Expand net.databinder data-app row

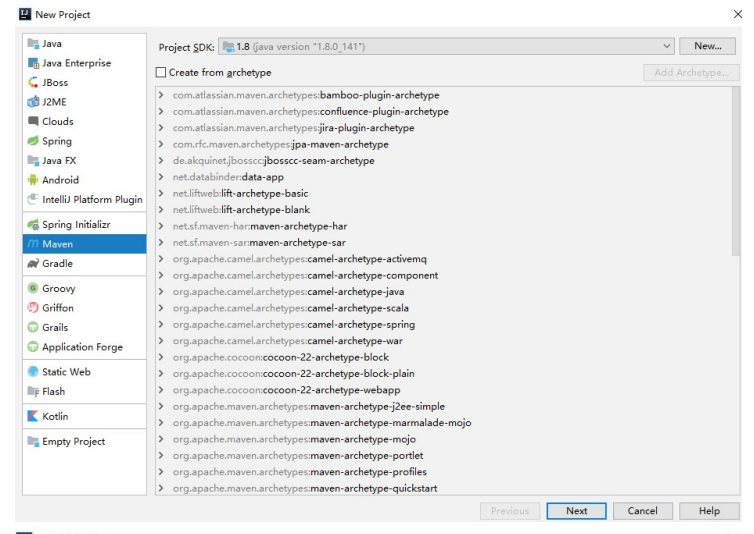point(162,177)
